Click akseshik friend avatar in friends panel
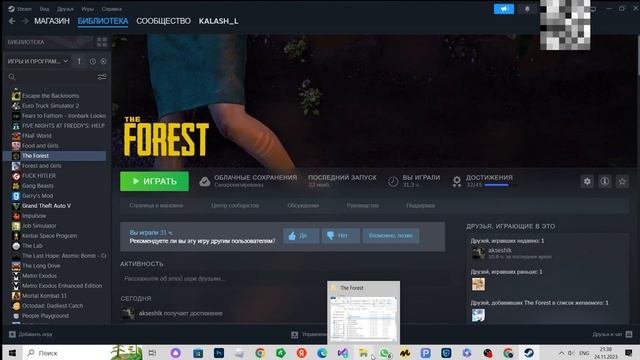The image size is (640, 360). (478, 253)
